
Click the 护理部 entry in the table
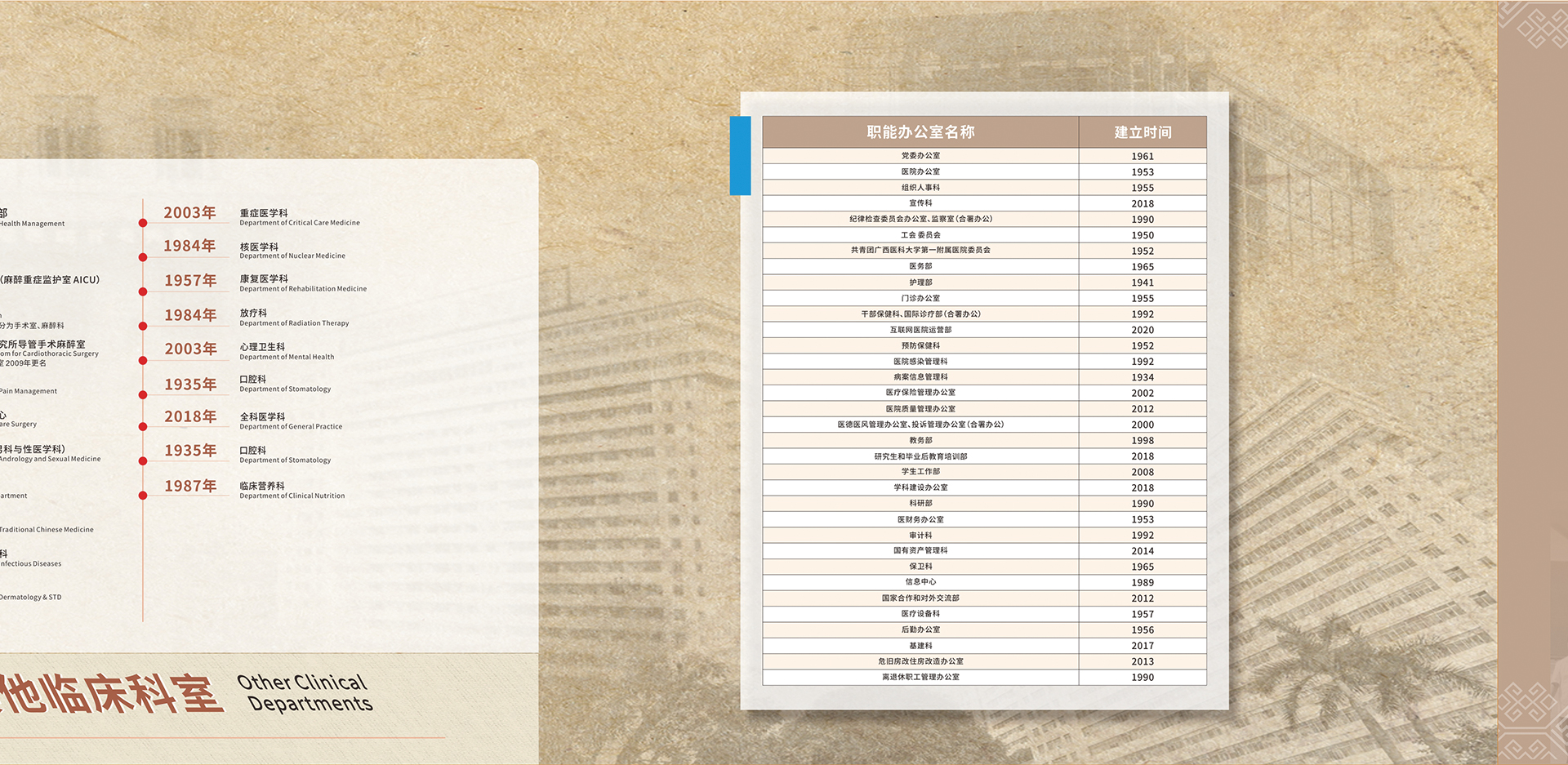tap(920, 282)
